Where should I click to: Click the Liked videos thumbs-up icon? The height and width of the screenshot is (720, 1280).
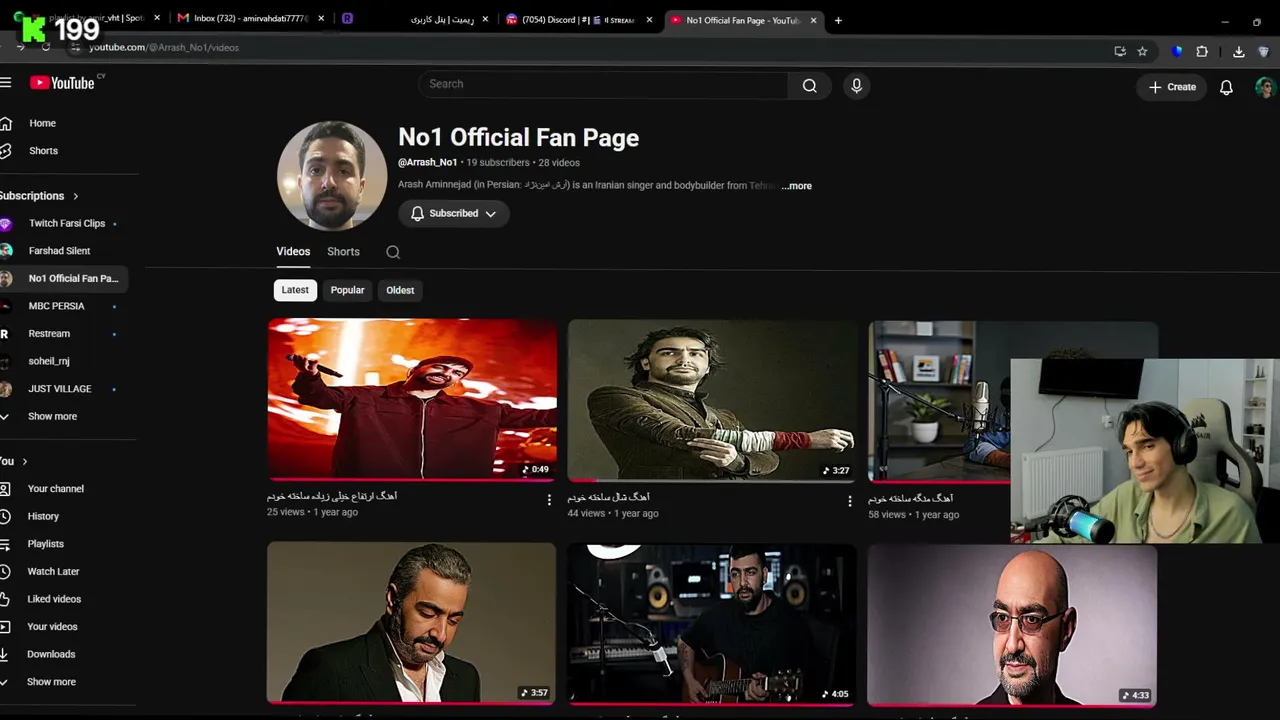coord(6,599)
